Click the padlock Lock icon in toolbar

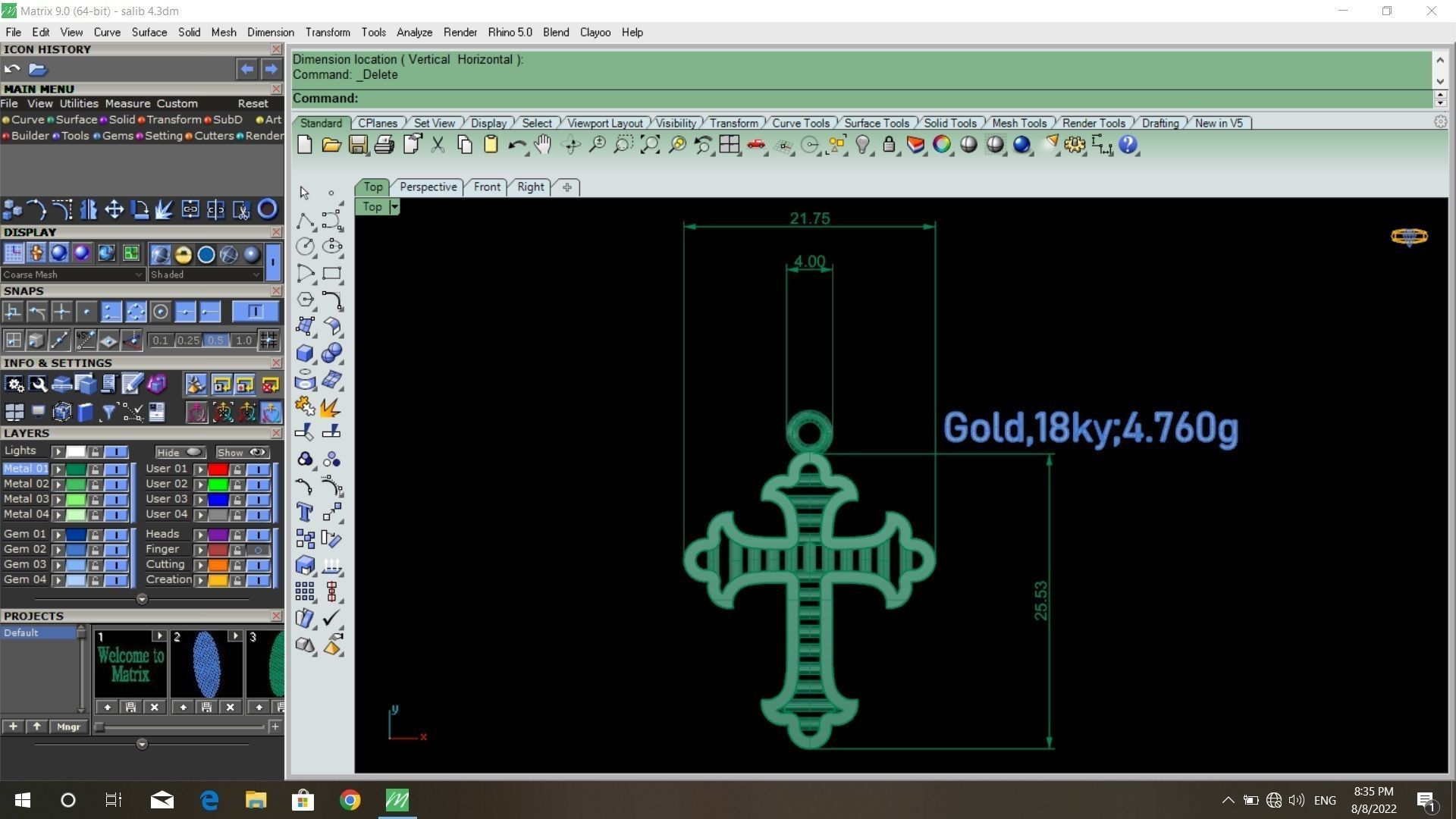889,144
